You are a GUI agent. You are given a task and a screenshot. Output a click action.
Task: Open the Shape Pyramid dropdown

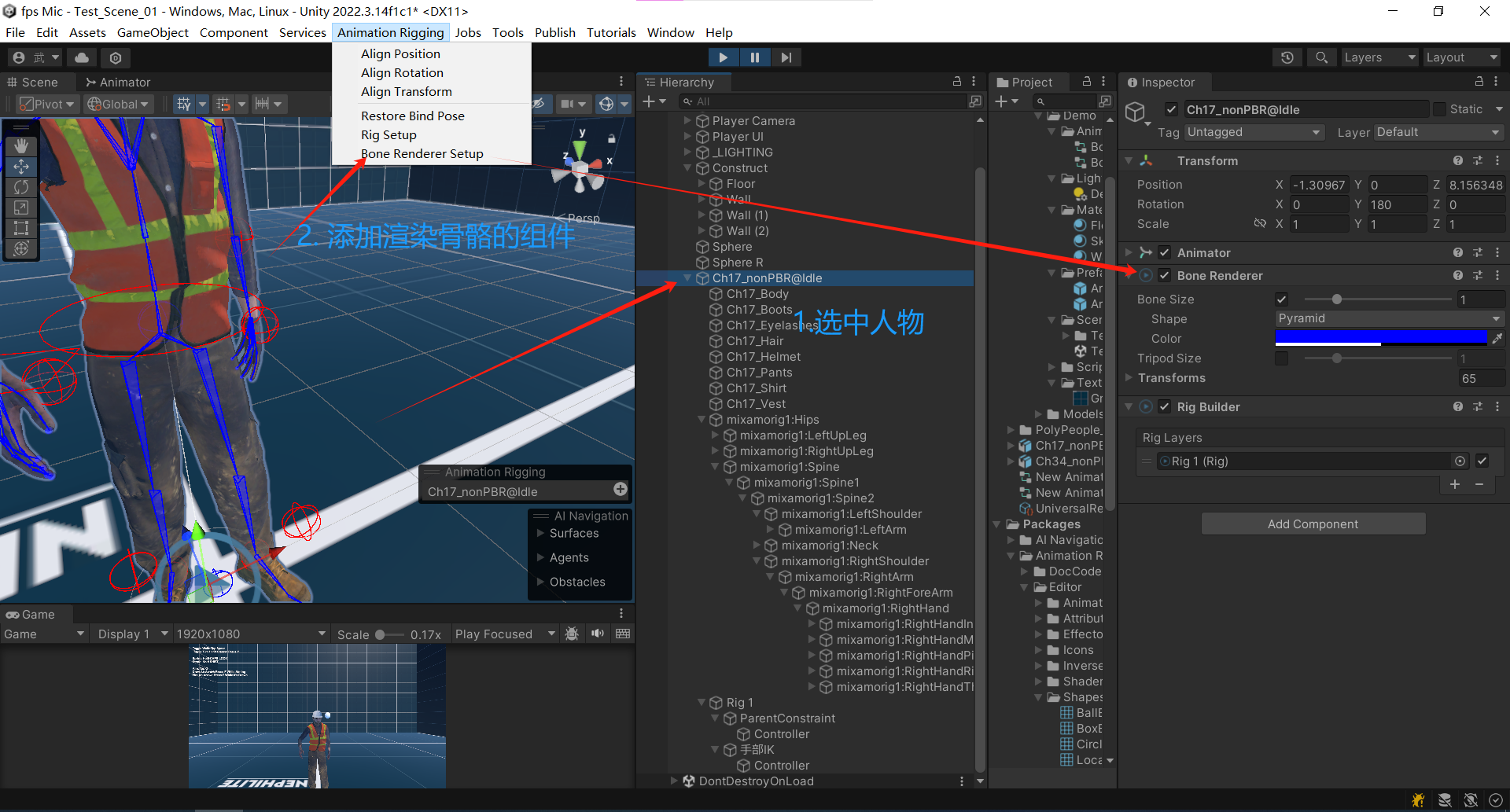[1390, 318]
